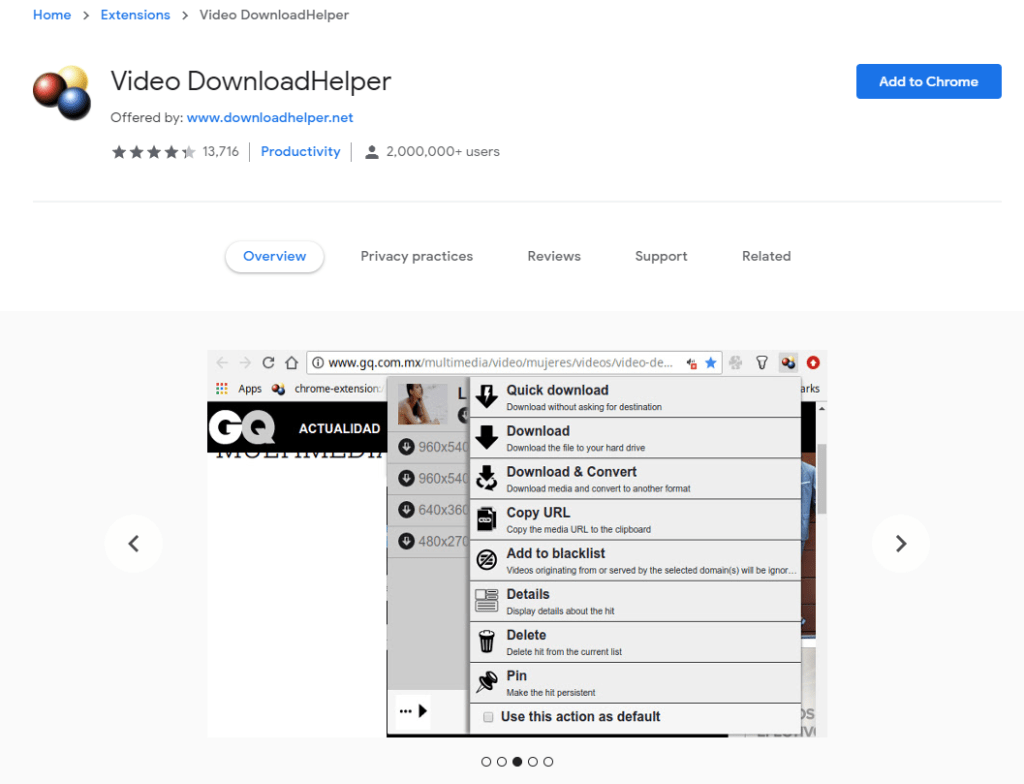Click the previous carousel arrow
The width and height of the screenshot is (1024, 784).
133,543
